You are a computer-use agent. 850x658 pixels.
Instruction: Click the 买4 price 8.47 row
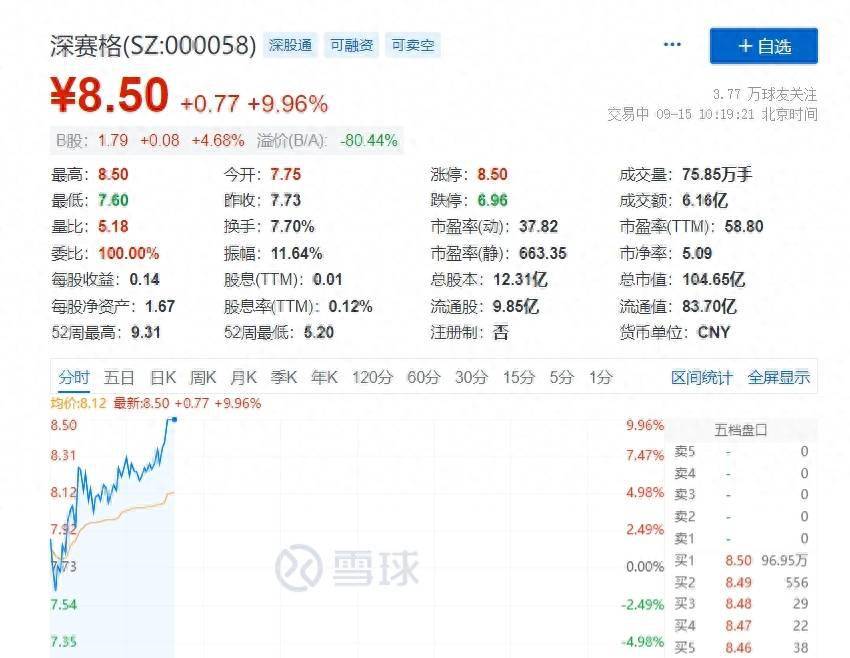click(x=740, y=626)
